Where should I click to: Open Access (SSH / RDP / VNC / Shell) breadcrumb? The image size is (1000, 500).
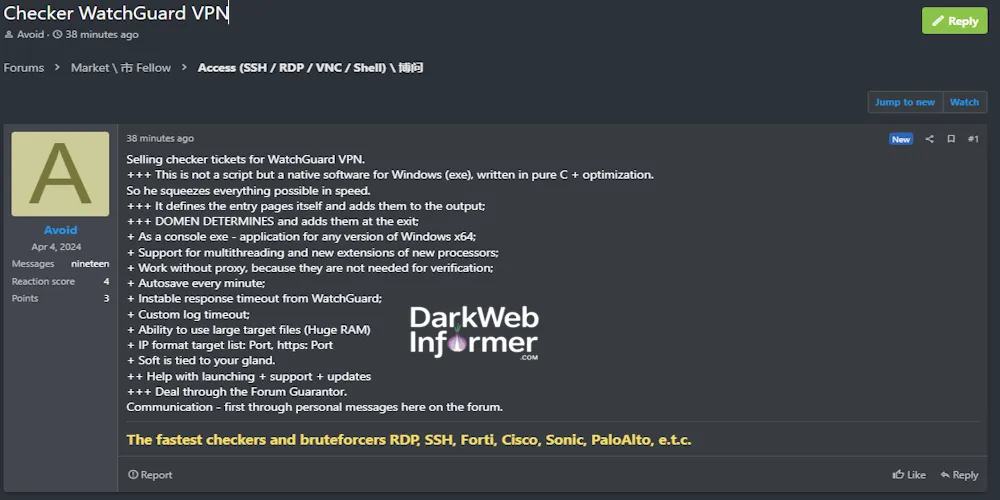pyautogui.click(x=310, y=68)
